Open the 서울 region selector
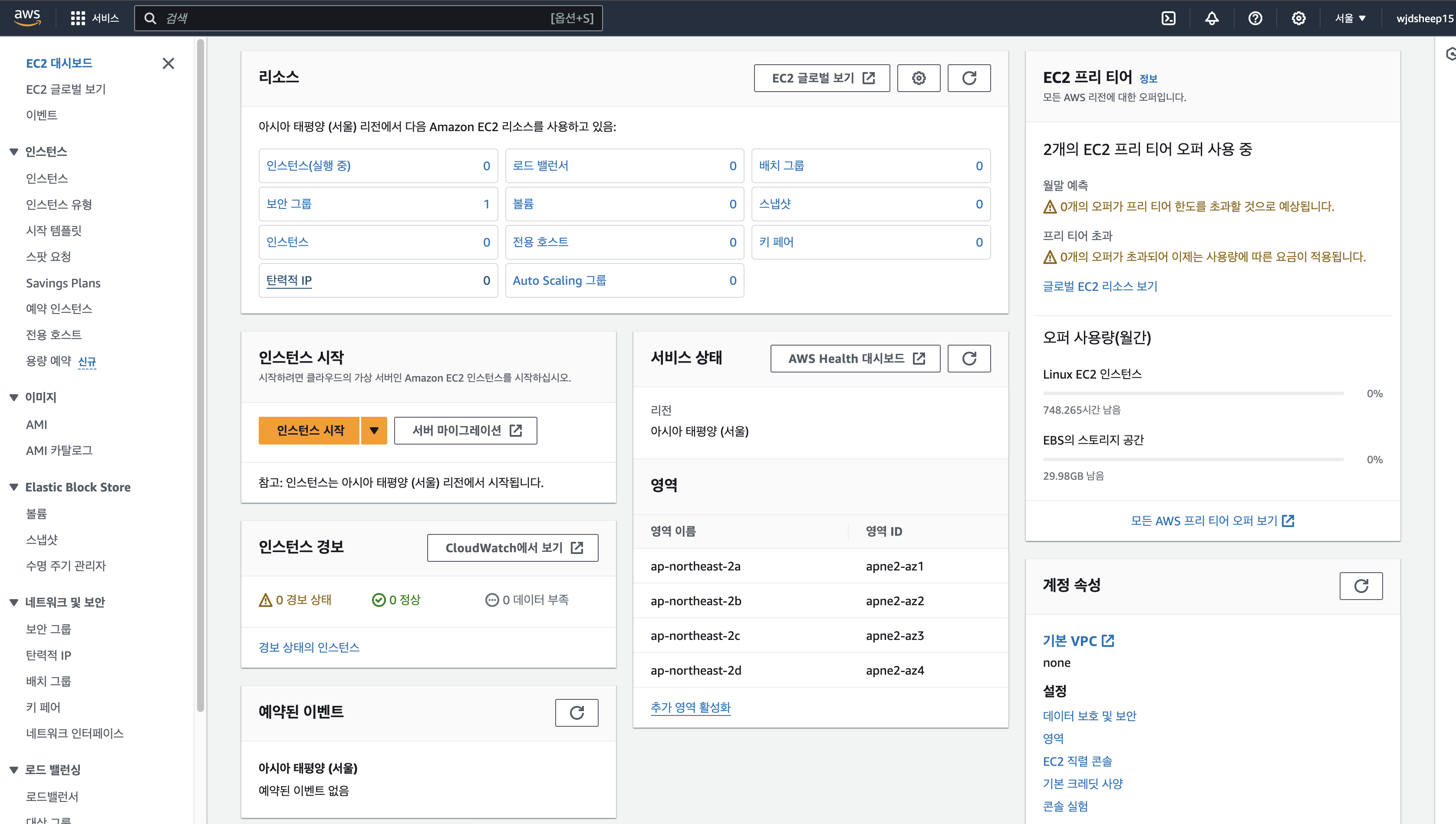 1350,18
